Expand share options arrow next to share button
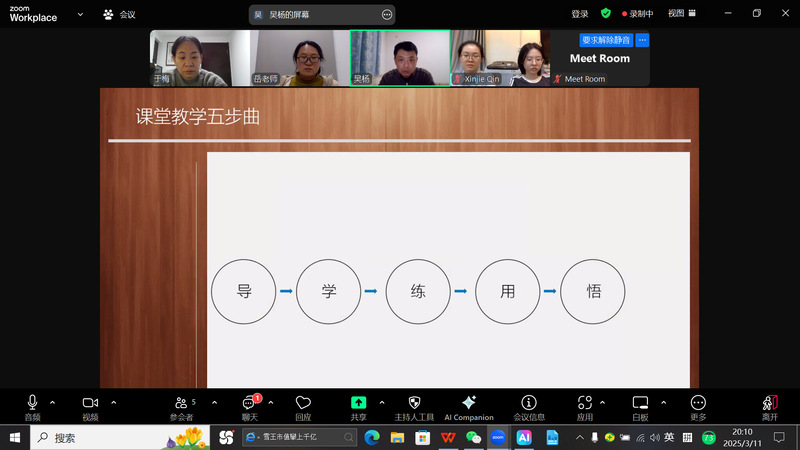 (382, 402)
